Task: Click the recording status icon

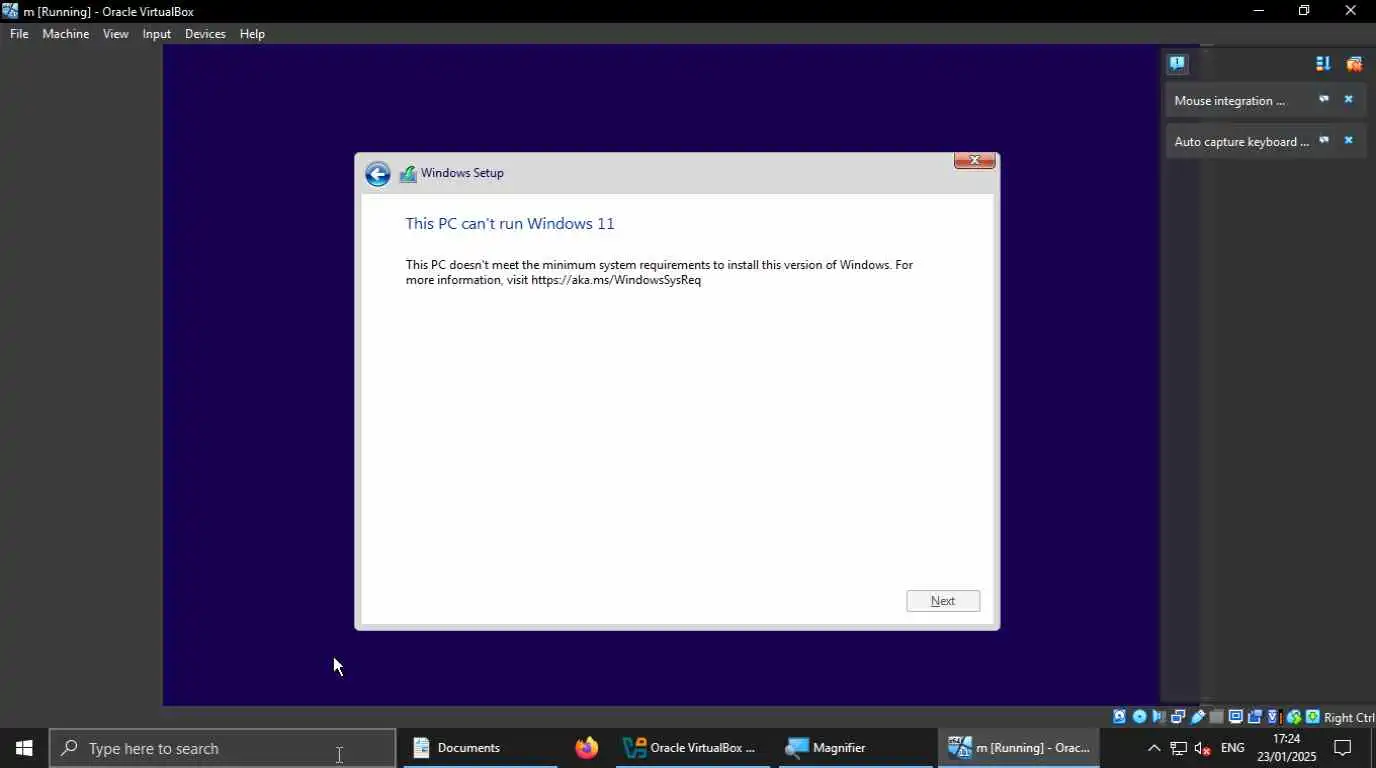Action: 1254,717
